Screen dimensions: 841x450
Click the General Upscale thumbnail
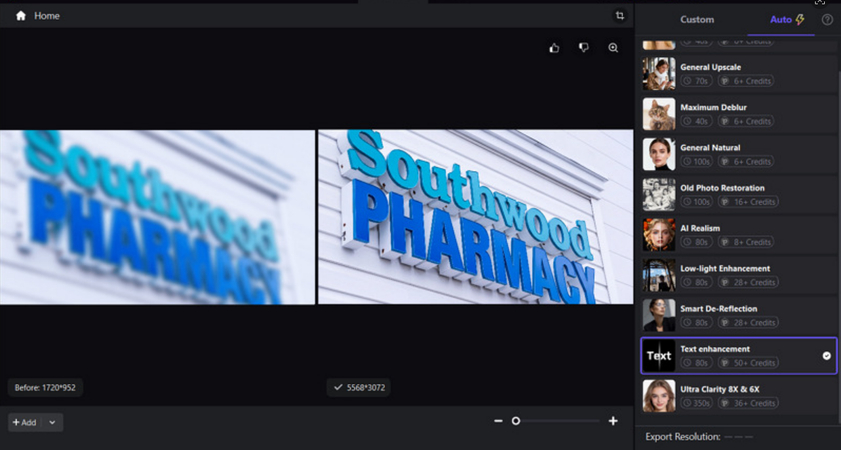coord(659,74)
